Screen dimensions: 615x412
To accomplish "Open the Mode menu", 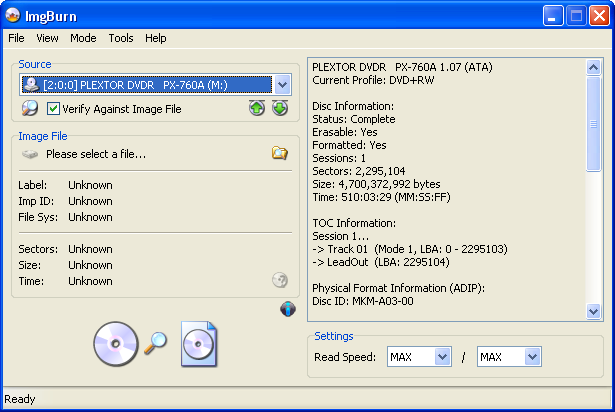I will (x=83, y=38).
